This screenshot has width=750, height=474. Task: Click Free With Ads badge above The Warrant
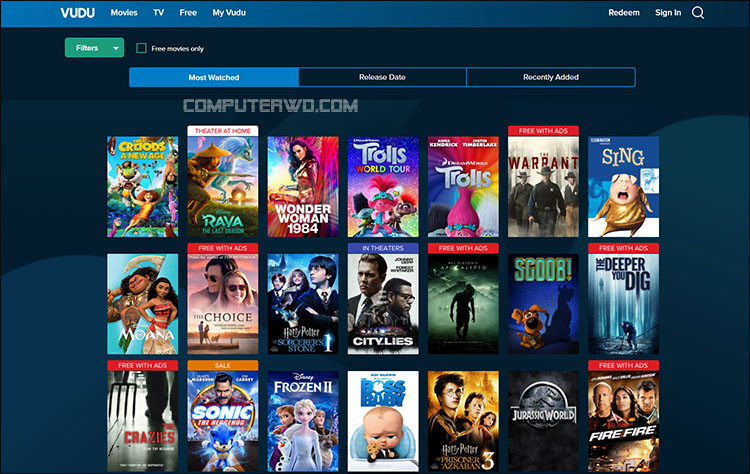543,131
